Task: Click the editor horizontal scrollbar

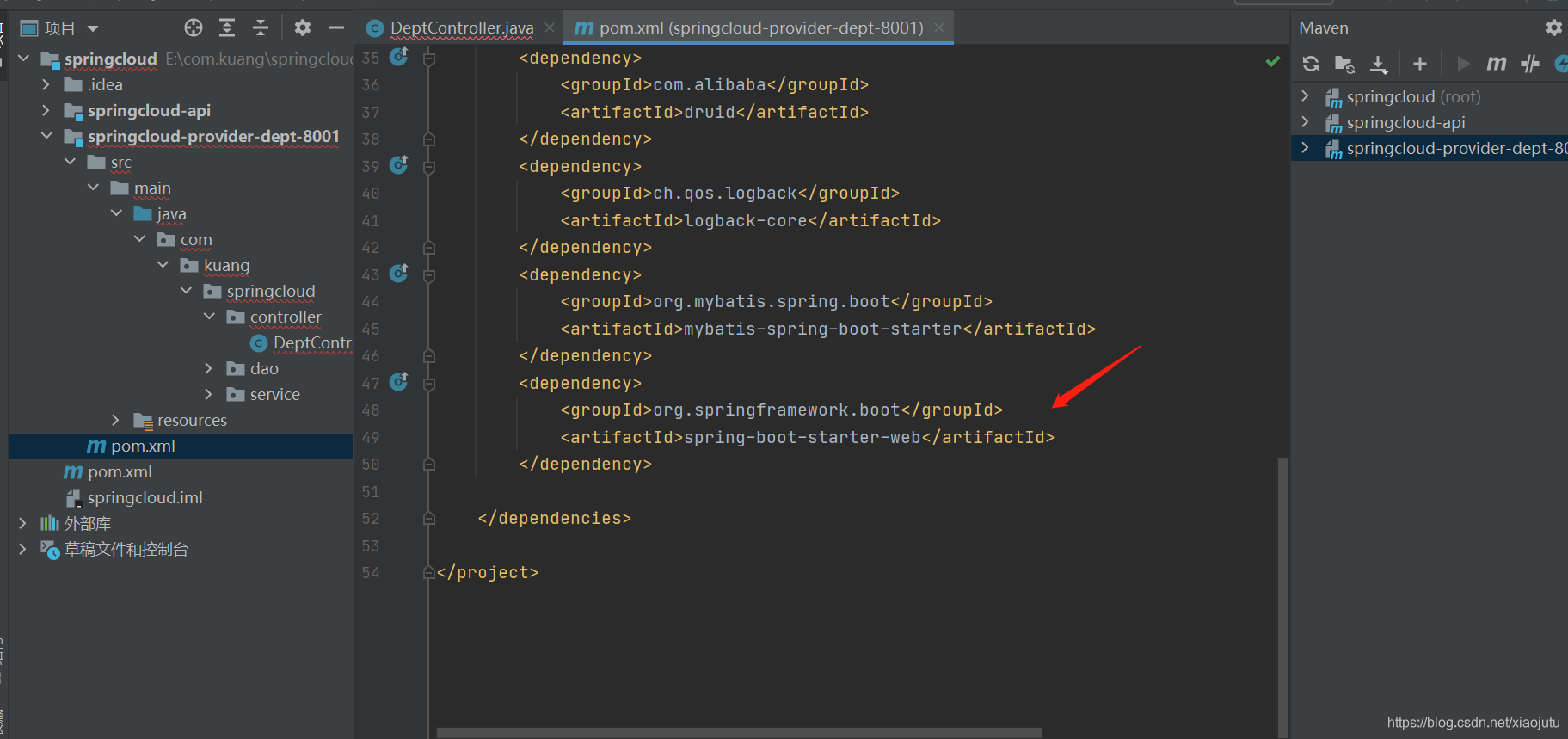Action: point(740,733)
